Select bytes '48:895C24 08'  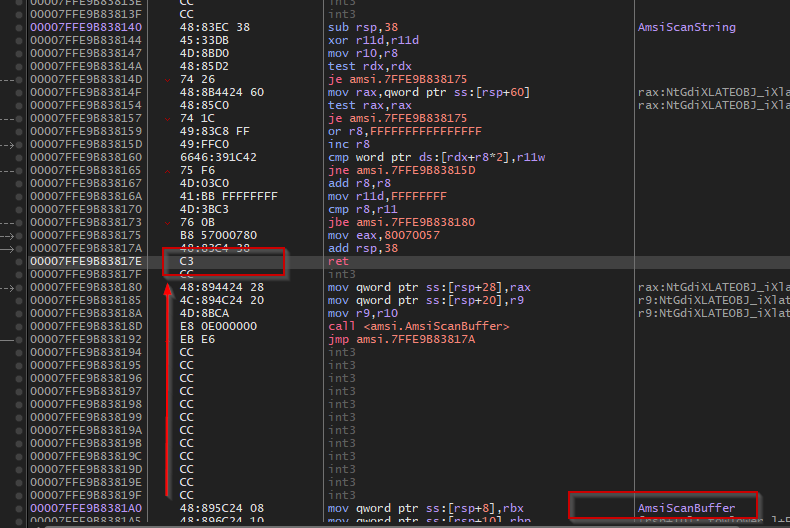(222, 508)
